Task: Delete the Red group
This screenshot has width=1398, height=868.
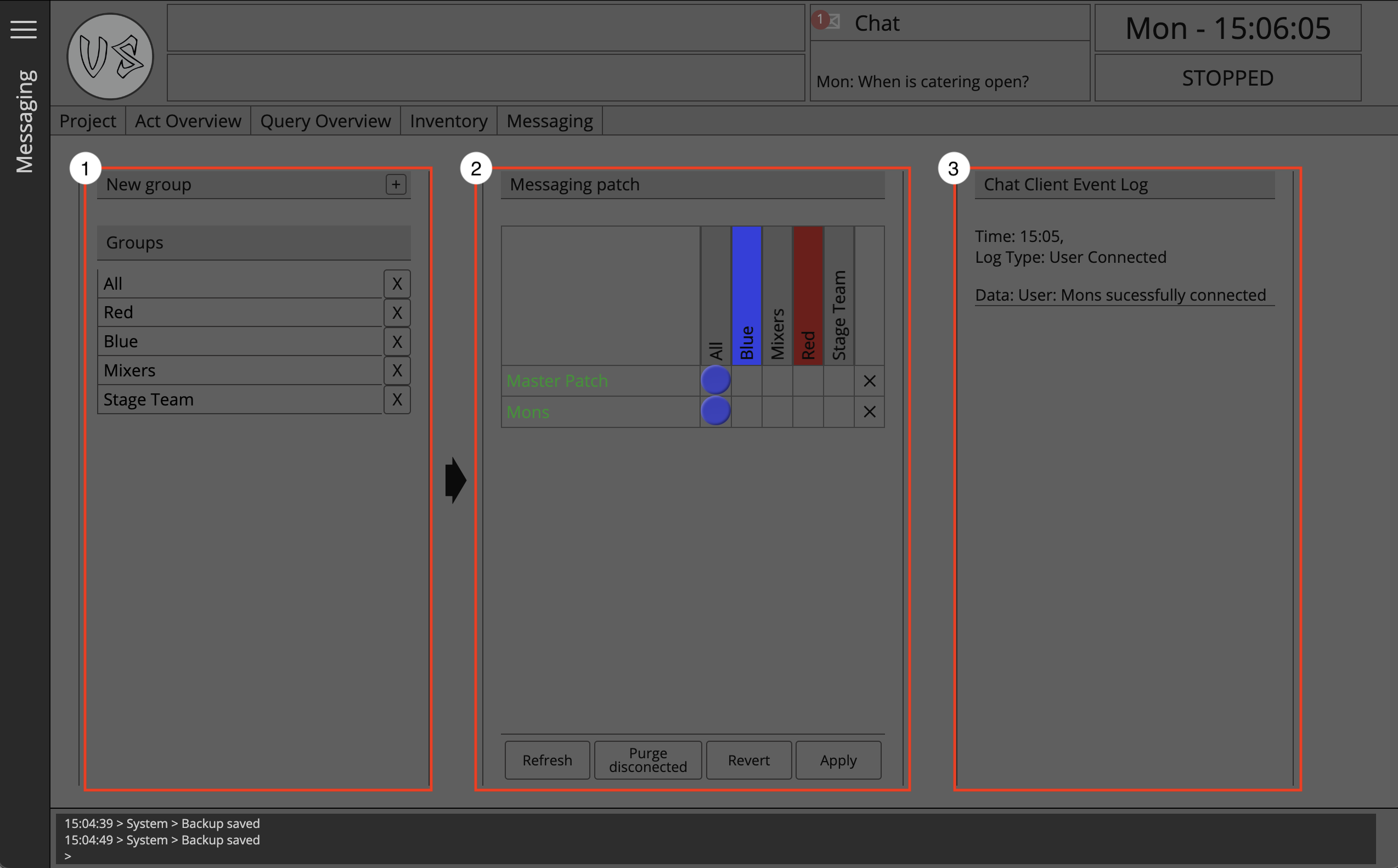Action: [x=397, y=312]
